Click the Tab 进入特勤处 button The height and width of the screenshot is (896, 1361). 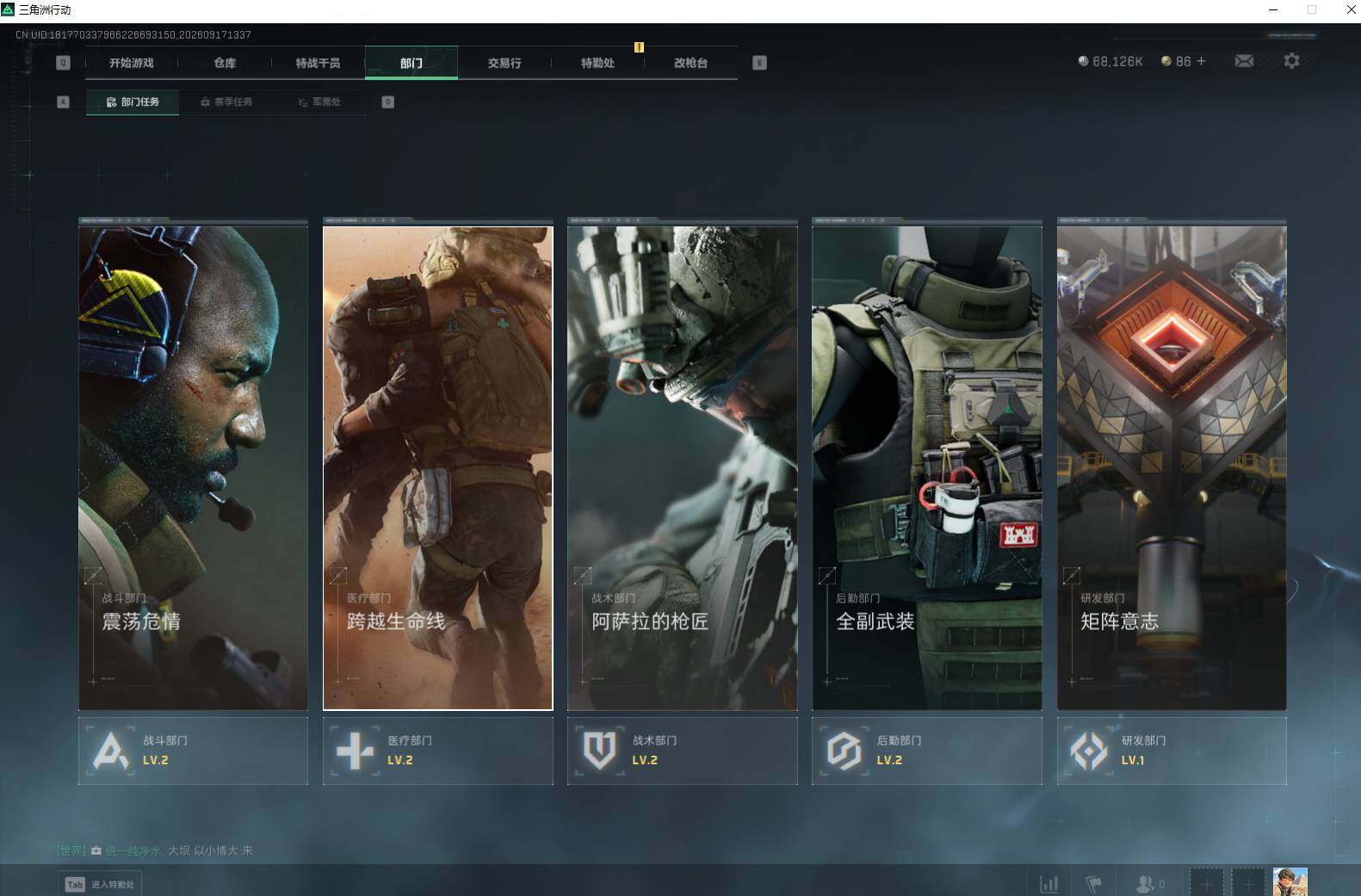tap(100, 884)
